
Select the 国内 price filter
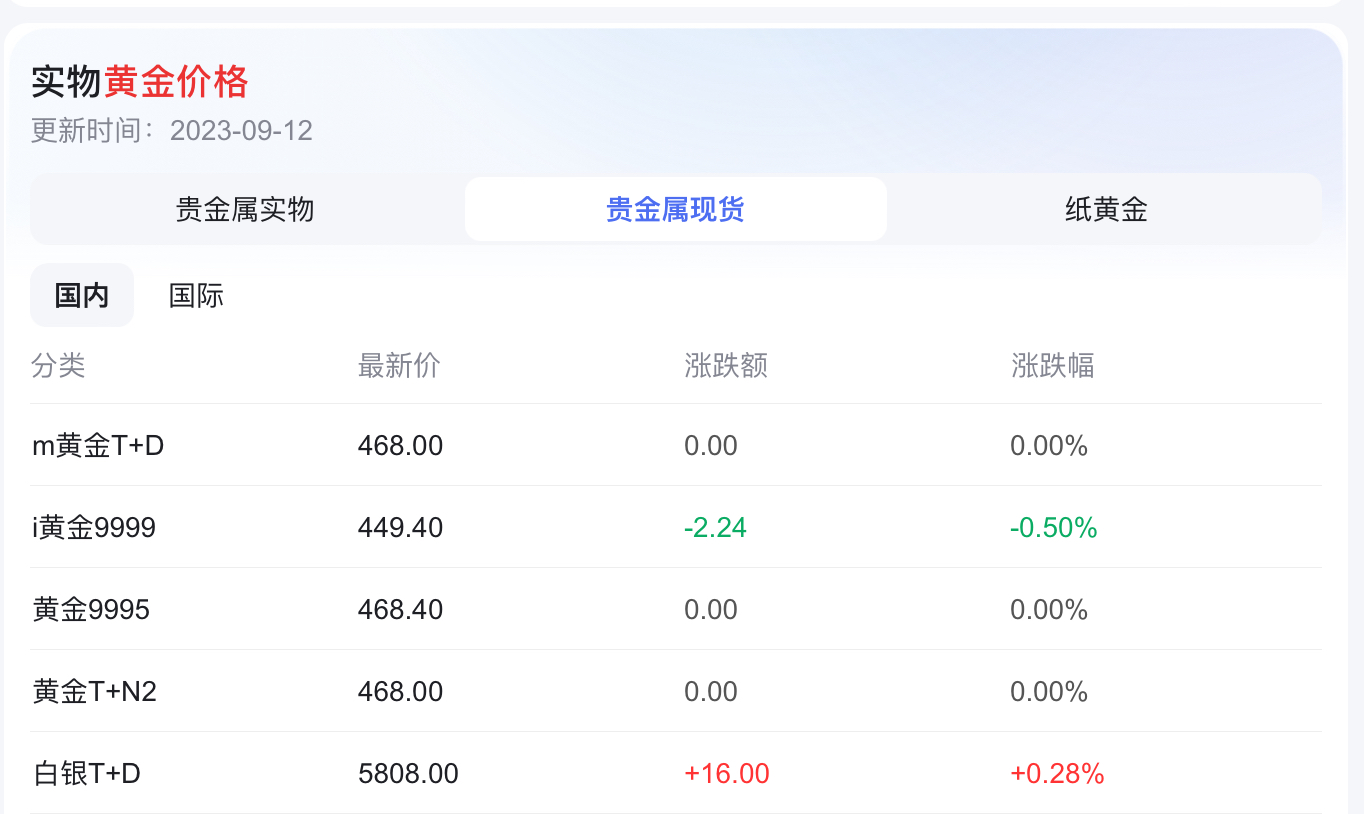[x=82, y=295]
